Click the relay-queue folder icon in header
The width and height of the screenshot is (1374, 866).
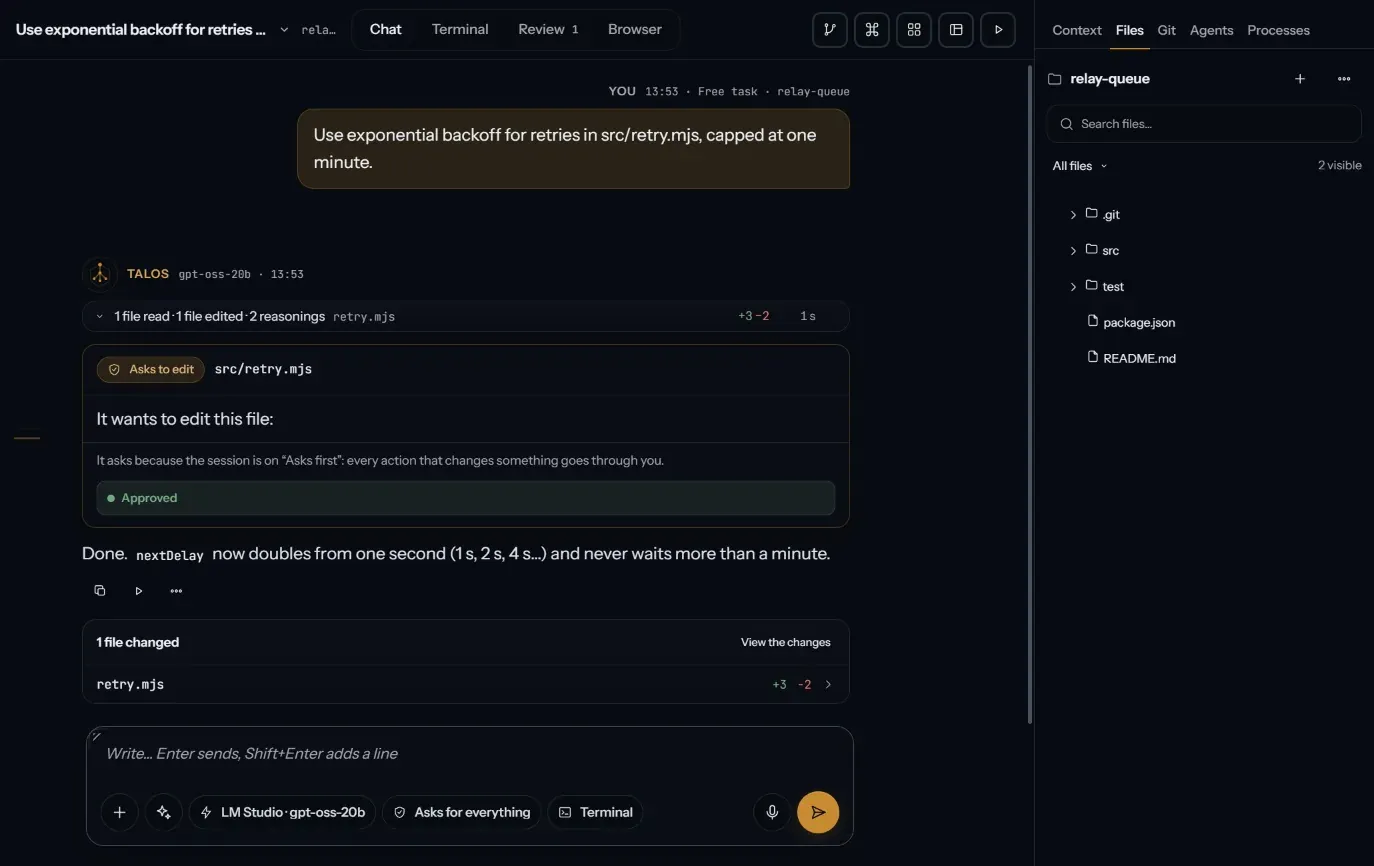click(1054, 79)
